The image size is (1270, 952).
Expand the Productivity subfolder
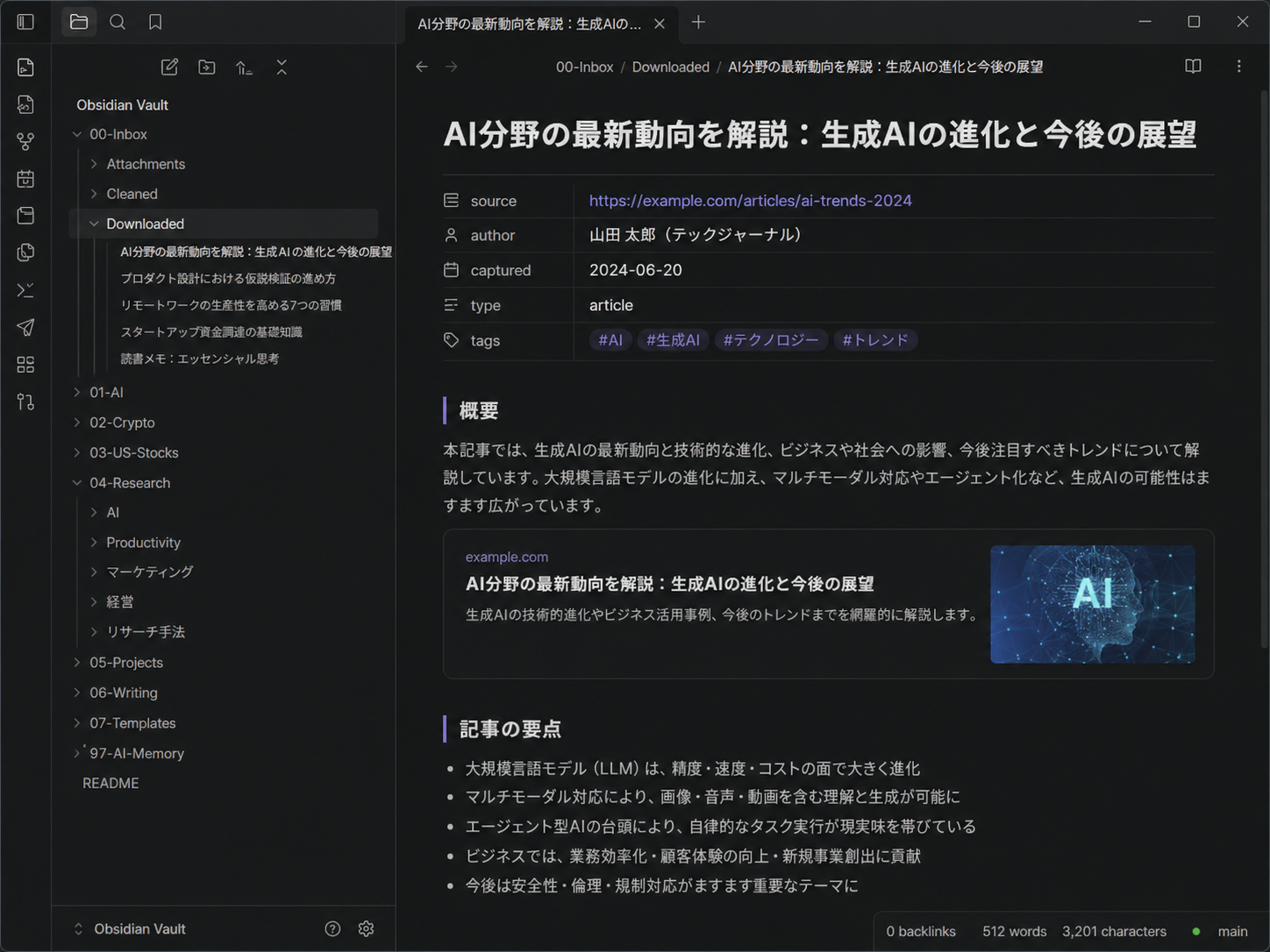click(x=94, y=543)
